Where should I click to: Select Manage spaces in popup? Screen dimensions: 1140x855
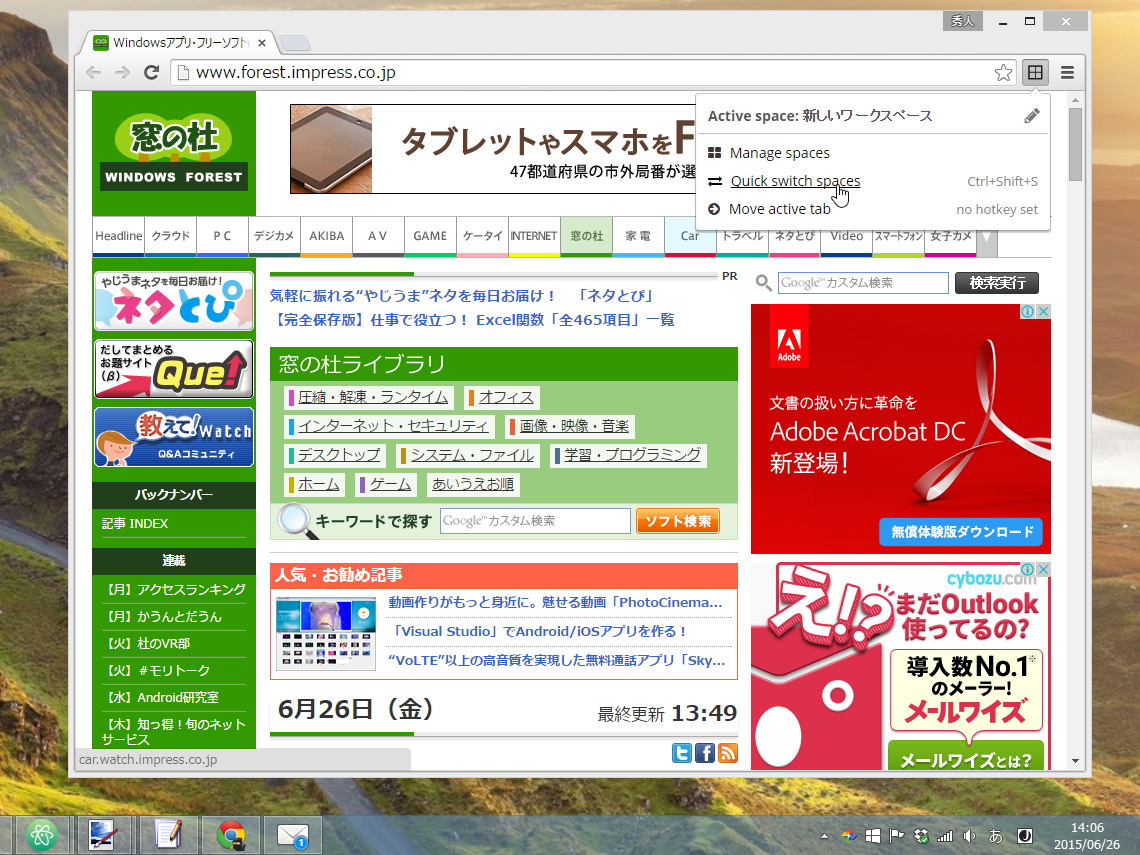pyautogui.click(x=779, y=153)
